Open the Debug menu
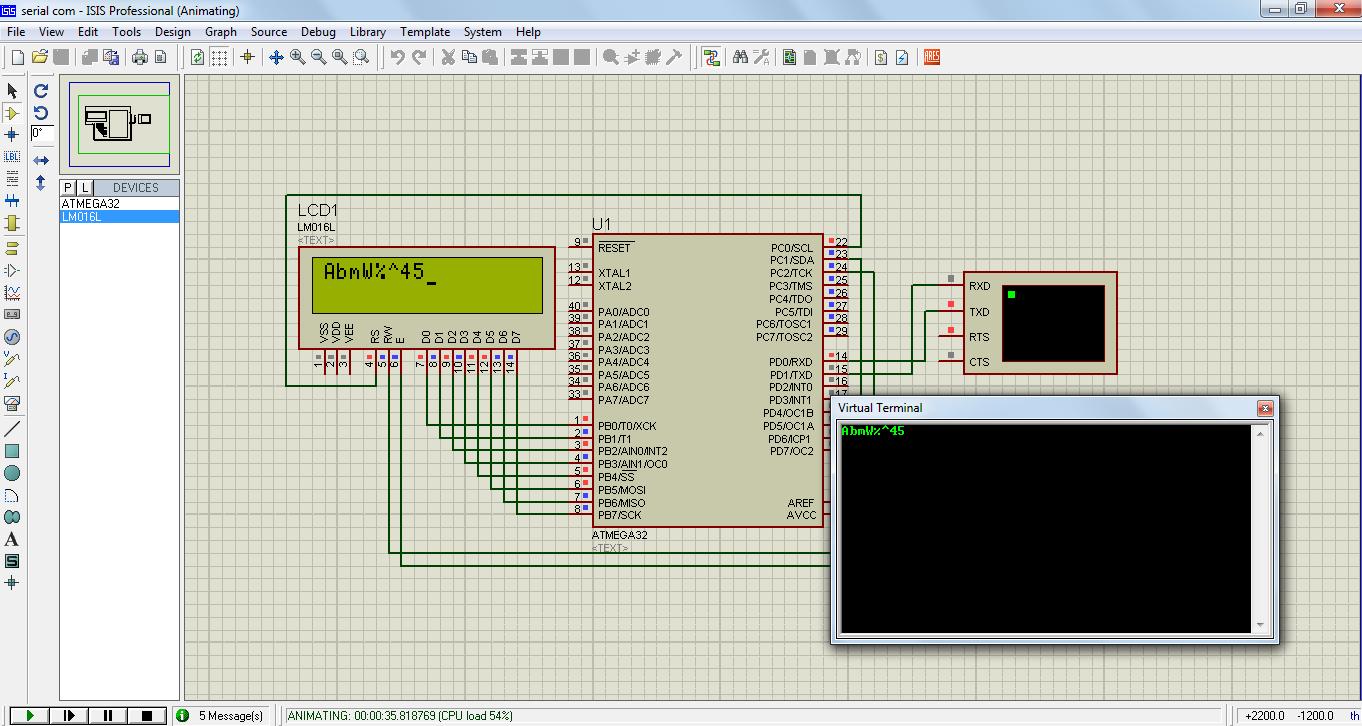Image resolution: width=1362 pixels, height=726 pixels. point(318,32)
